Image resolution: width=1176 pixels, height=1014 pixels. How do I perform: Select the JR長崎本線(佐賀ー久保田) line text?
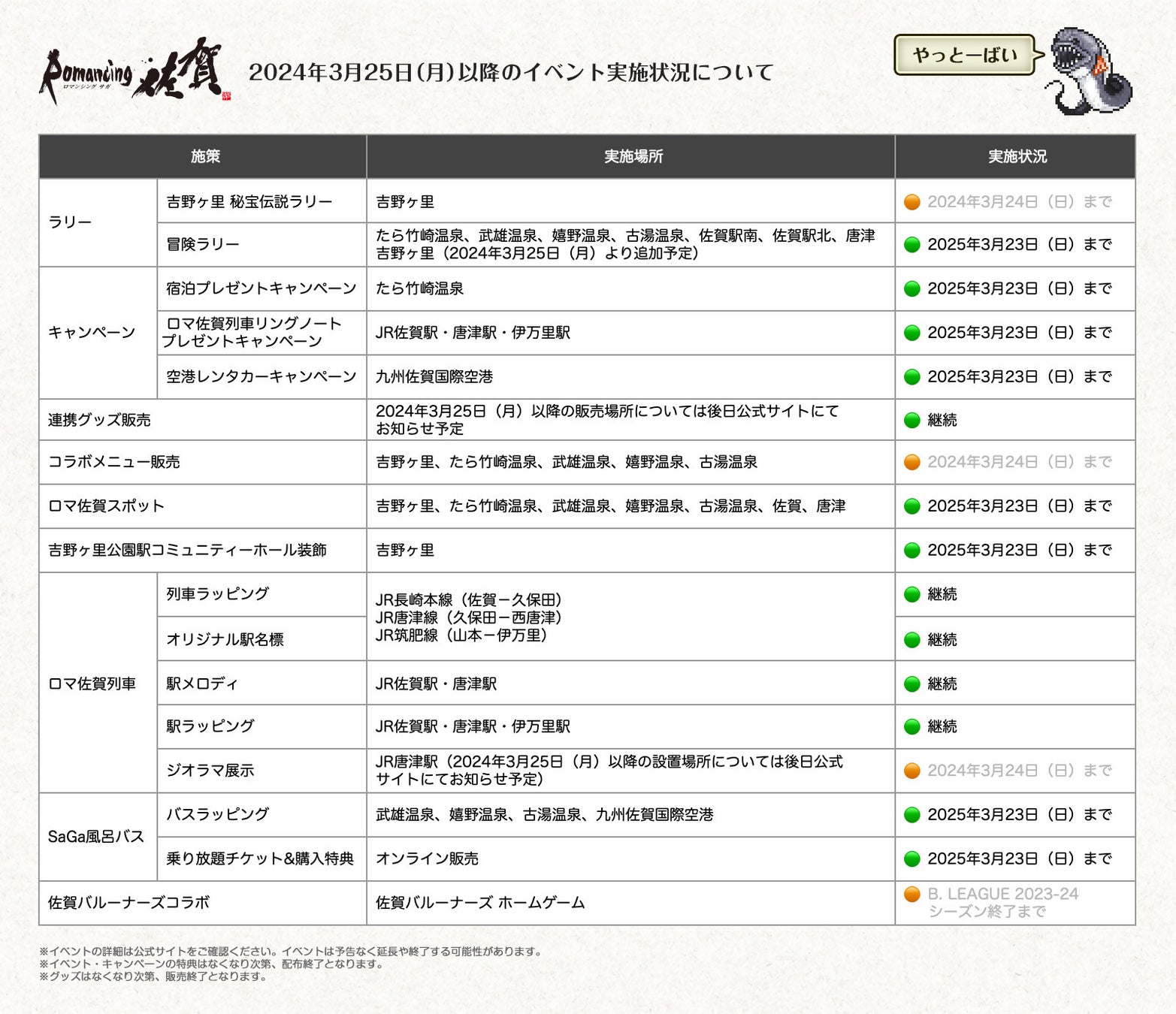(x=470, y=600)
